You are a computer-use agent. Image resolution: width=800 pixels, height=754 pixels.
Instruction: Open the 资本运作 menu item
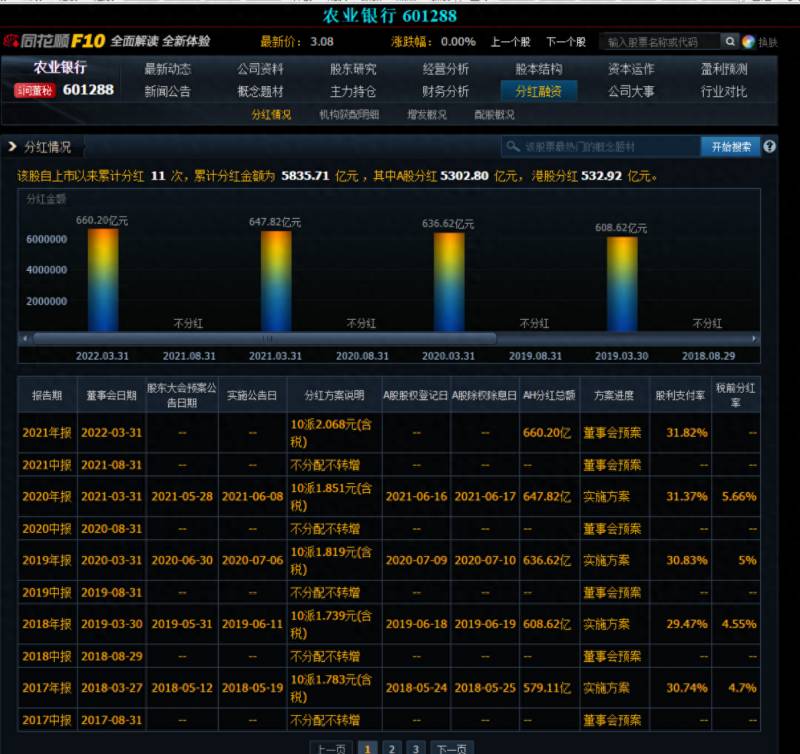point(631,69)
